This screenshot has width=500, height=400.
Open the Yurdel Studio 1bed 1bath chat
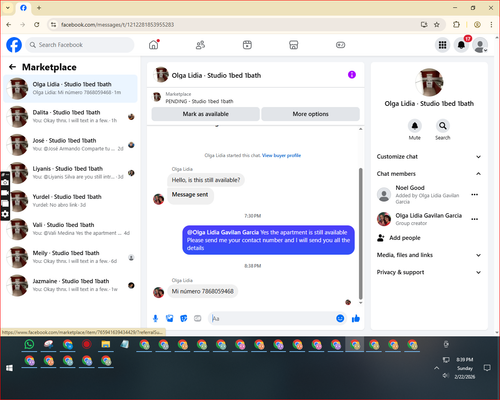(x=70, y=201)
